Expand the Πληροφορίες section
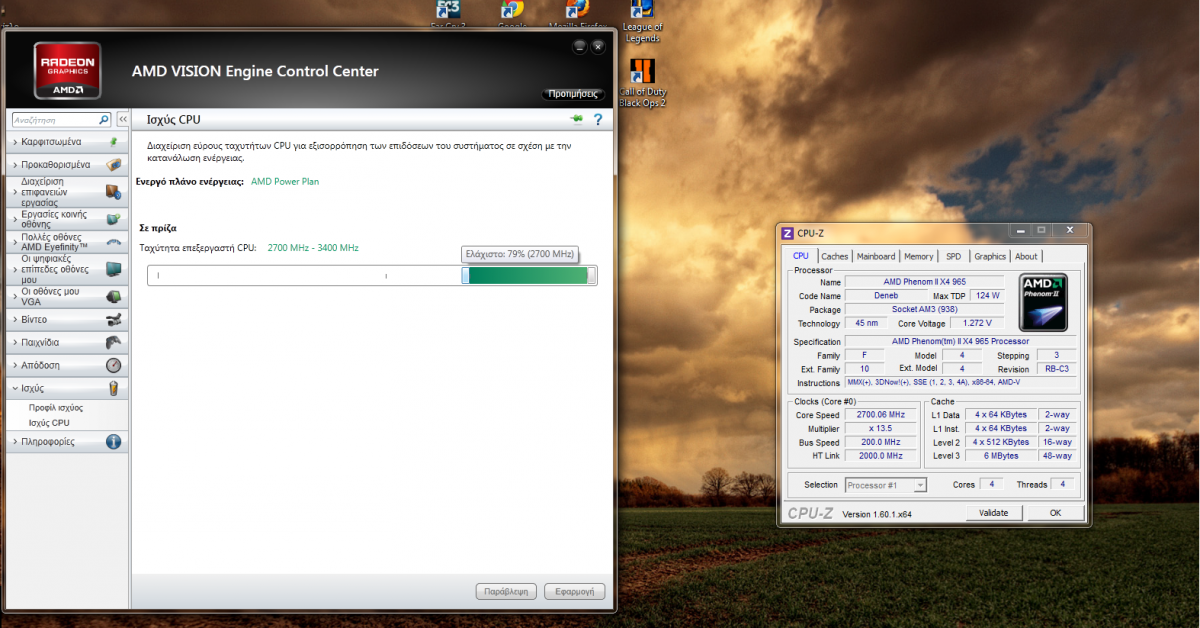This screenshot has width=1200, height=628. (66, 441)
